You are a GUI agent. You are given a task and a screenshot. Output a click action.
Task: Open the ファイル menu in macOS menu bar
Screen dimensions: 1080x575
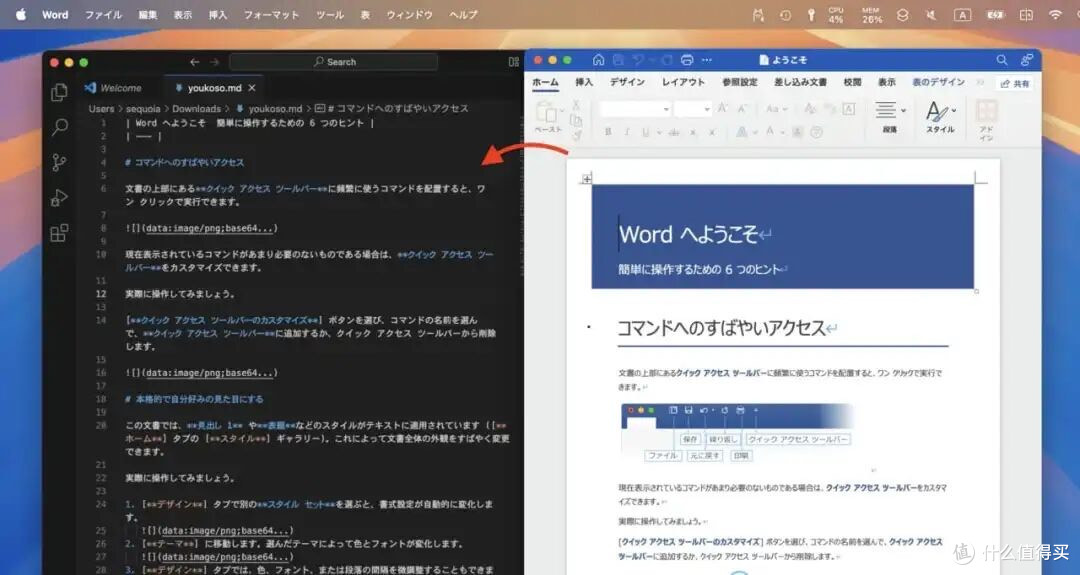[x=103, y=14]
